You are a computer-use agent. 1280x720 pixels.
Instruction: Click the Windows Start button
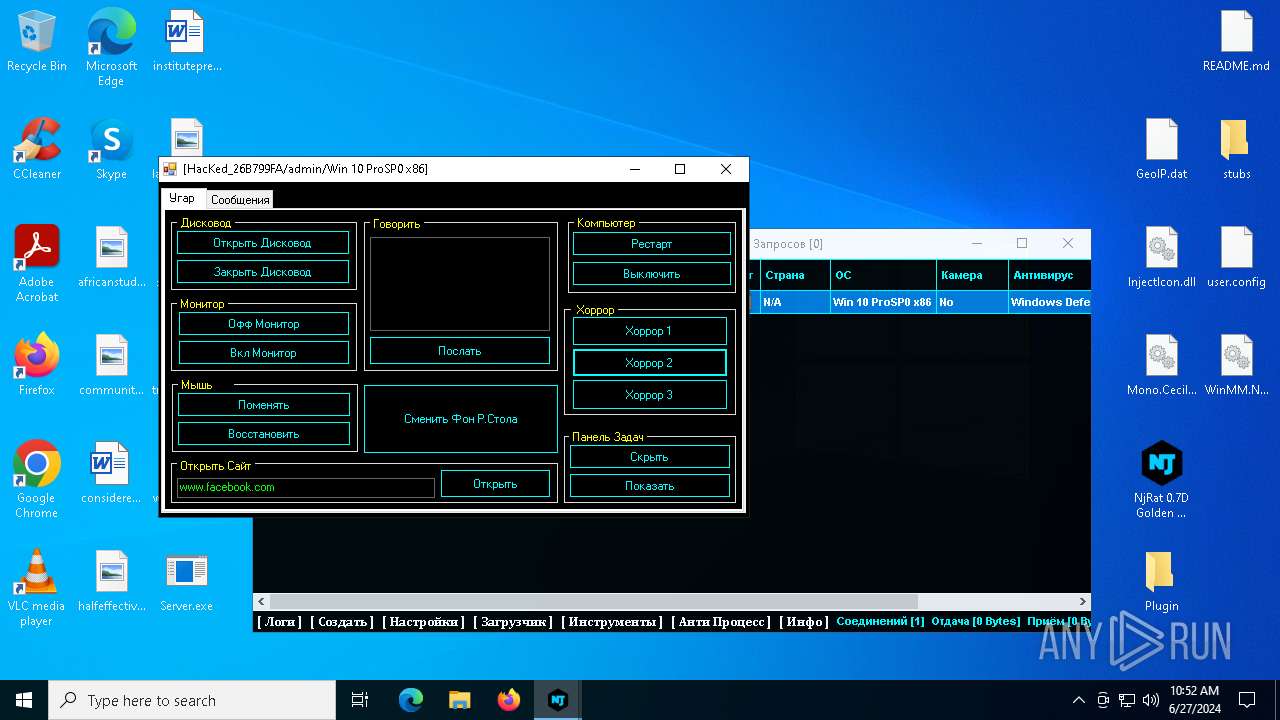coord(24,700)
